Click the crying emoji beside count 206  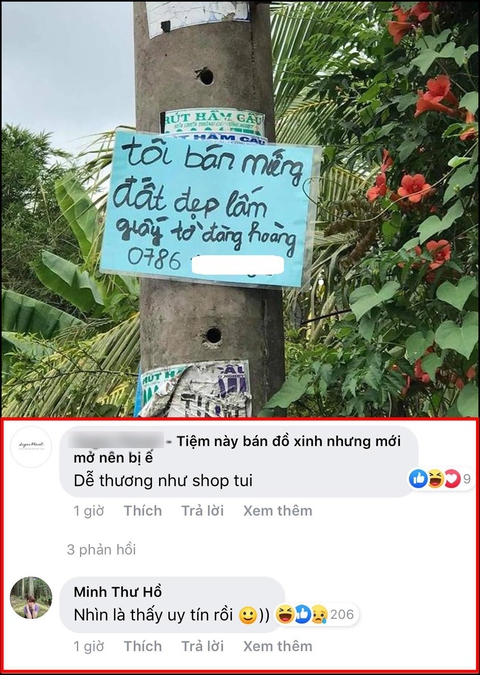(x=319, y=614)
